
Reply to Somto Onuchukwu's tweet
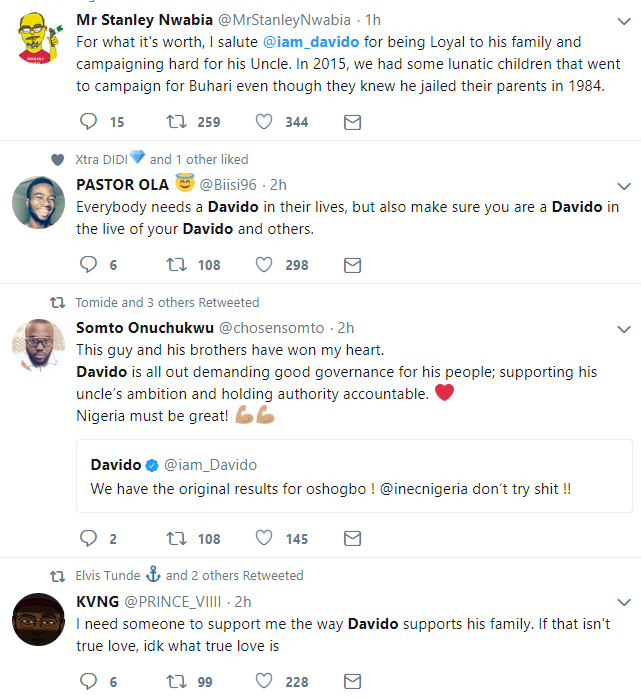pos(89,539)
